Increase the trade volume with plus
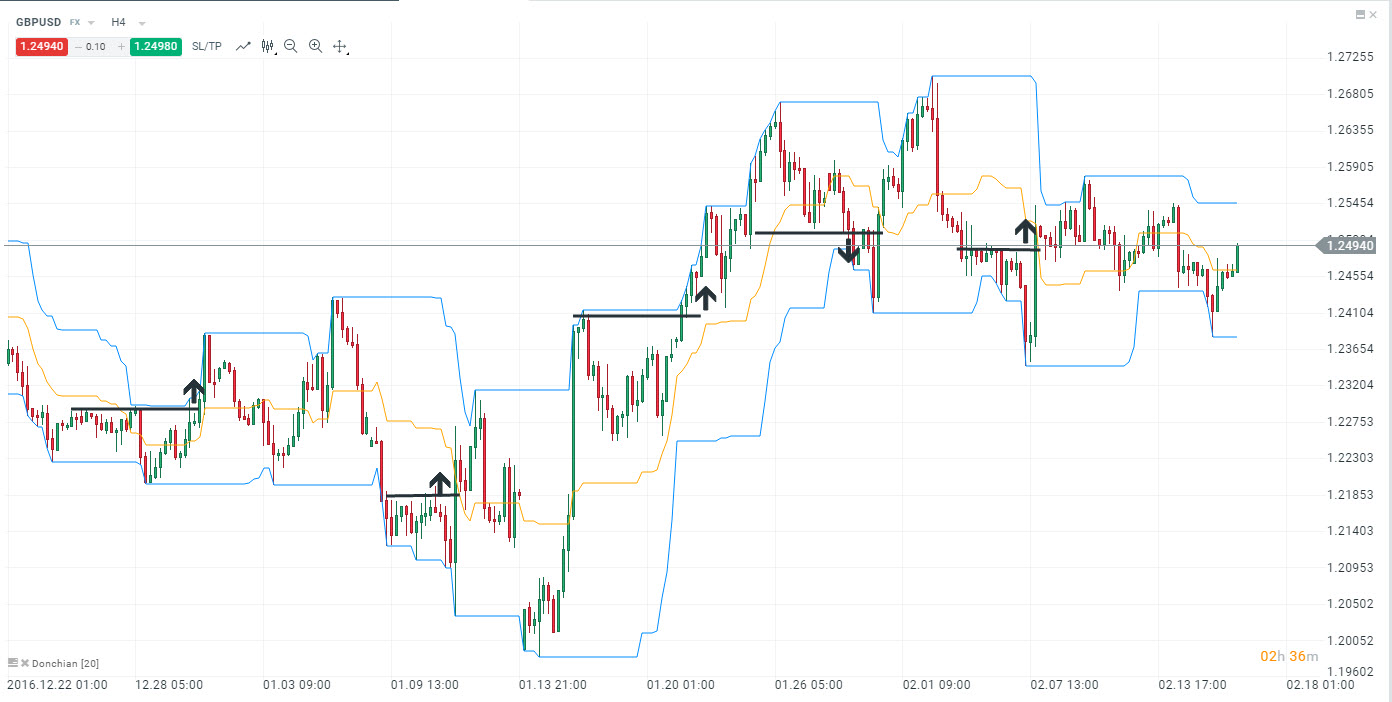1392x702 pixels. coord(121,46)
